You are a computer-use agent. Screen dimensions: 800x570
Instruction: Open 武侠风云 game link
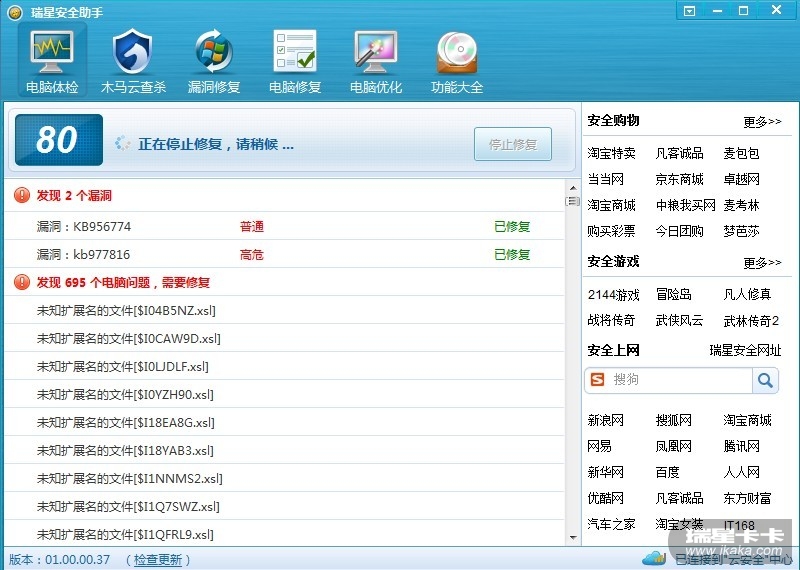tap(679, 320)
